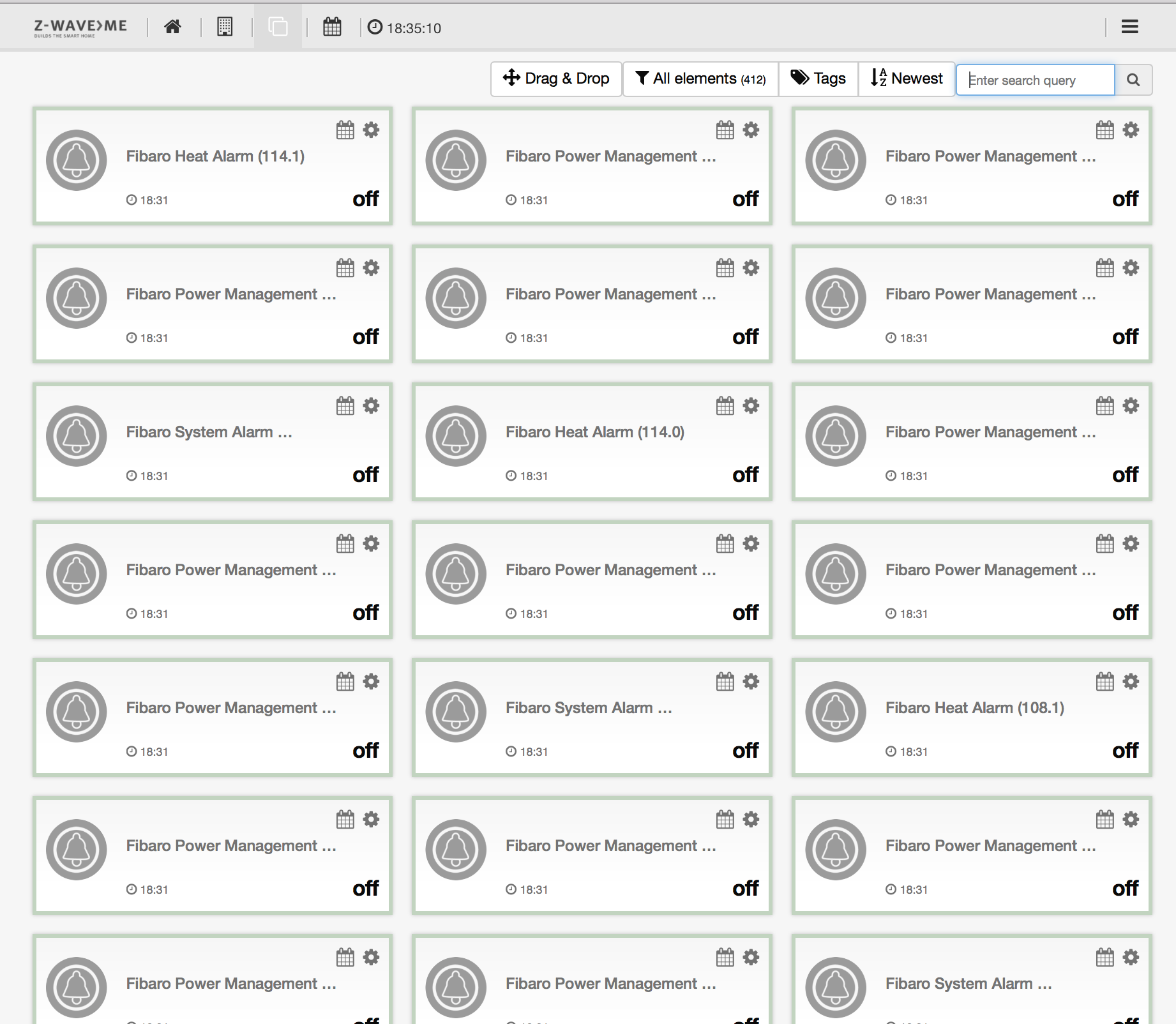The height and width of the screenshot is (1024, 1176).
Task: Click the Fibaro Heat Alarm (108.1) bell icon
Action: pos(836,712)
